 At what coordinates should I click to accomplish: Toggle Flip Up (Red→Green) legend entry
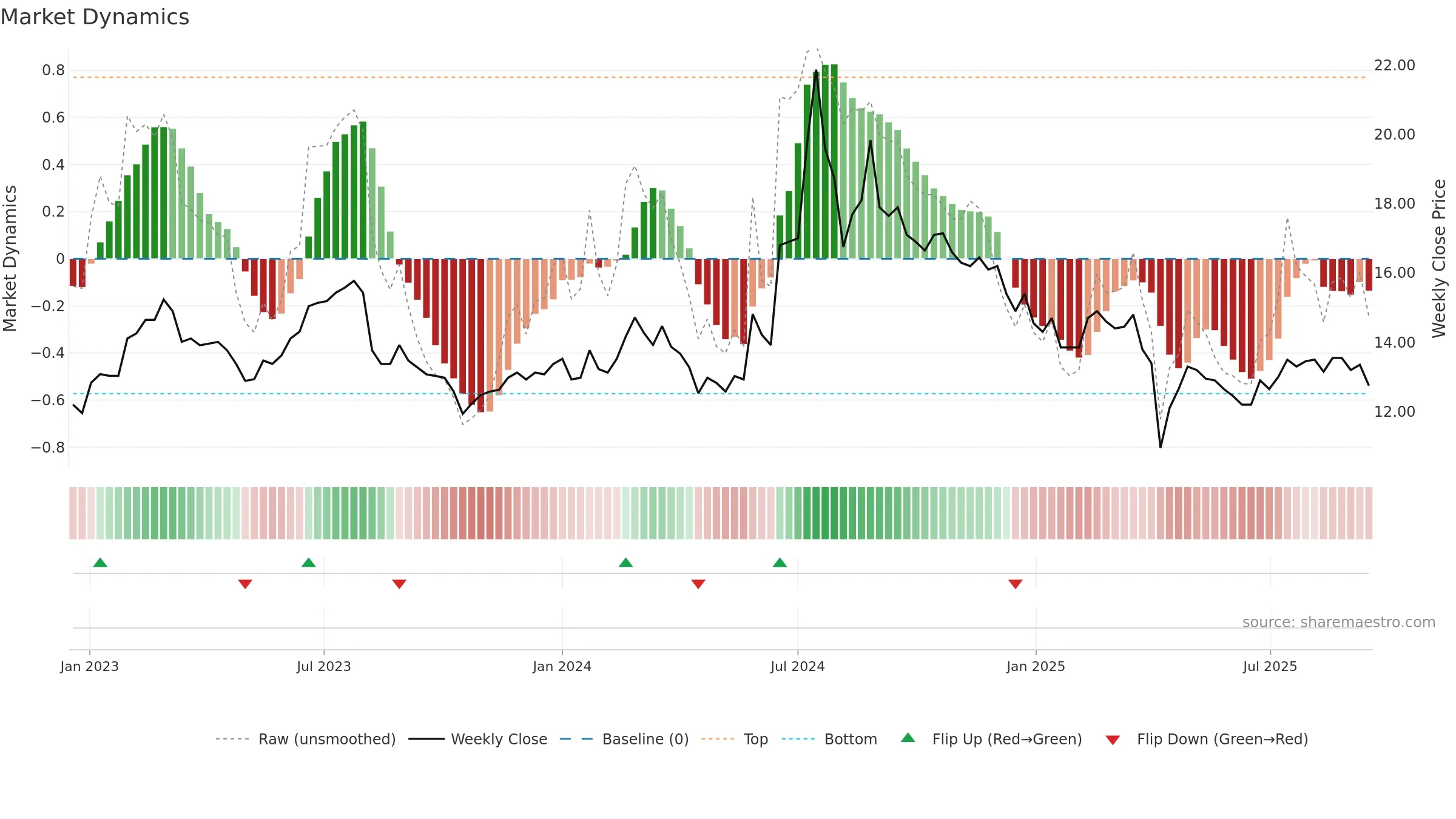click(x=991, y=739)
